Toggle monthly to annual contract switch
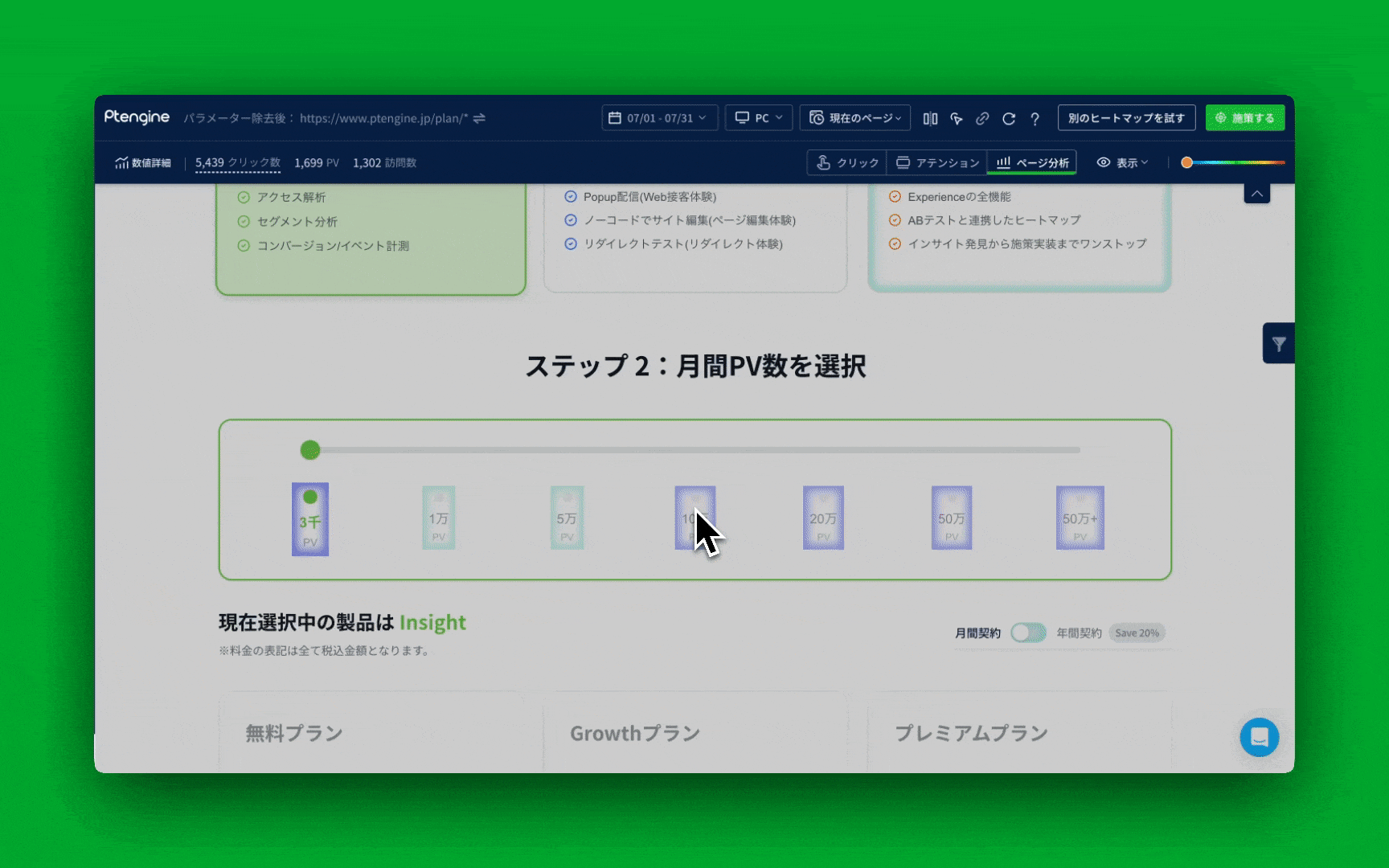Image resolution: width=1389 pixels, height=868 pixels. click(x=1028, y=633)
